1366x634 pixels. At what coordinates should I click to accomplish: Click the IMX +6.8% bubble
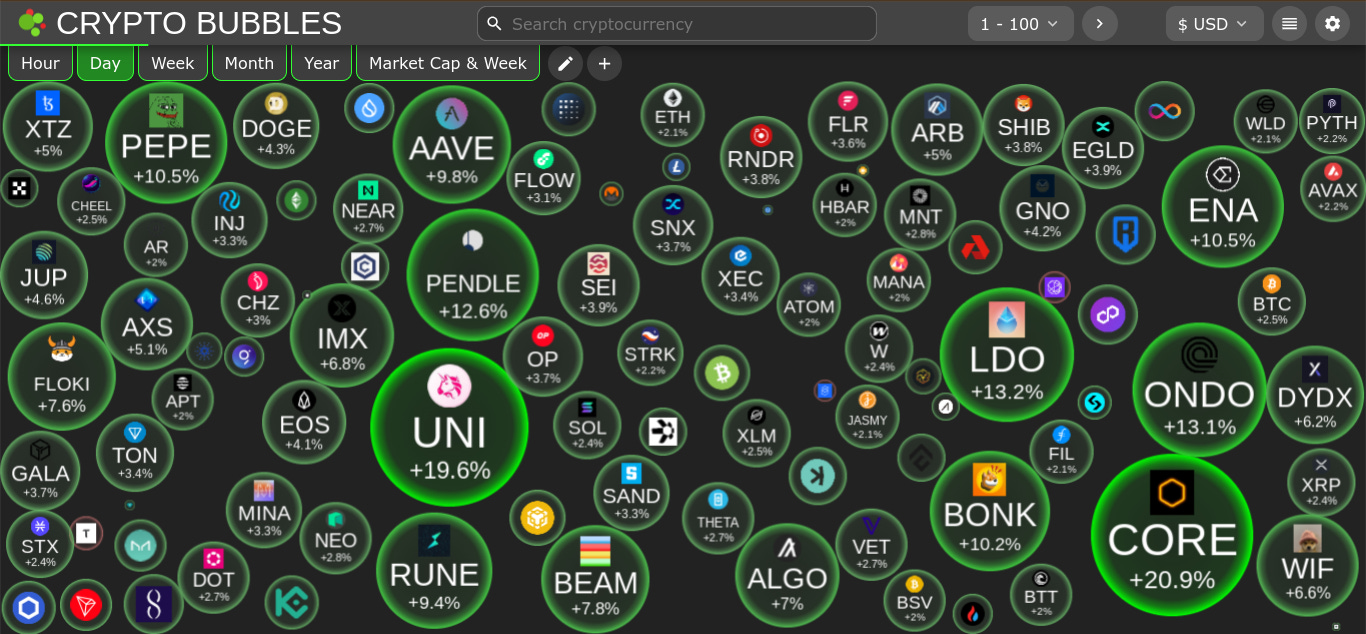point(342,335)
